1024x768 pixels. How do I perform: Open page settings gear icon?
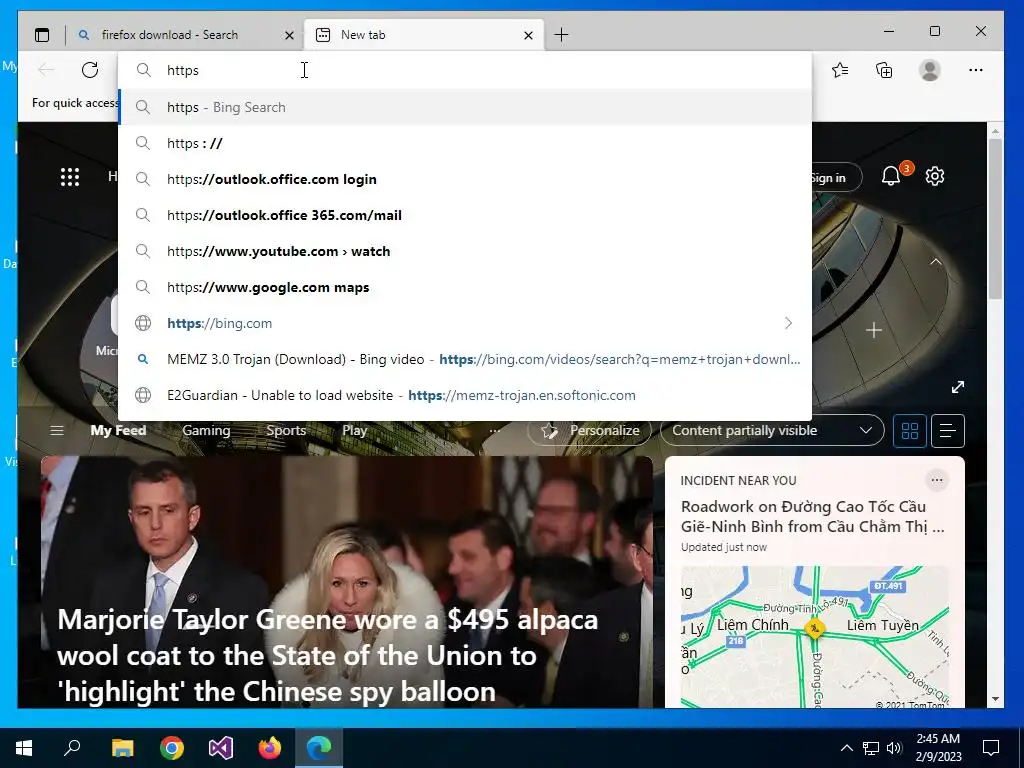935,176
